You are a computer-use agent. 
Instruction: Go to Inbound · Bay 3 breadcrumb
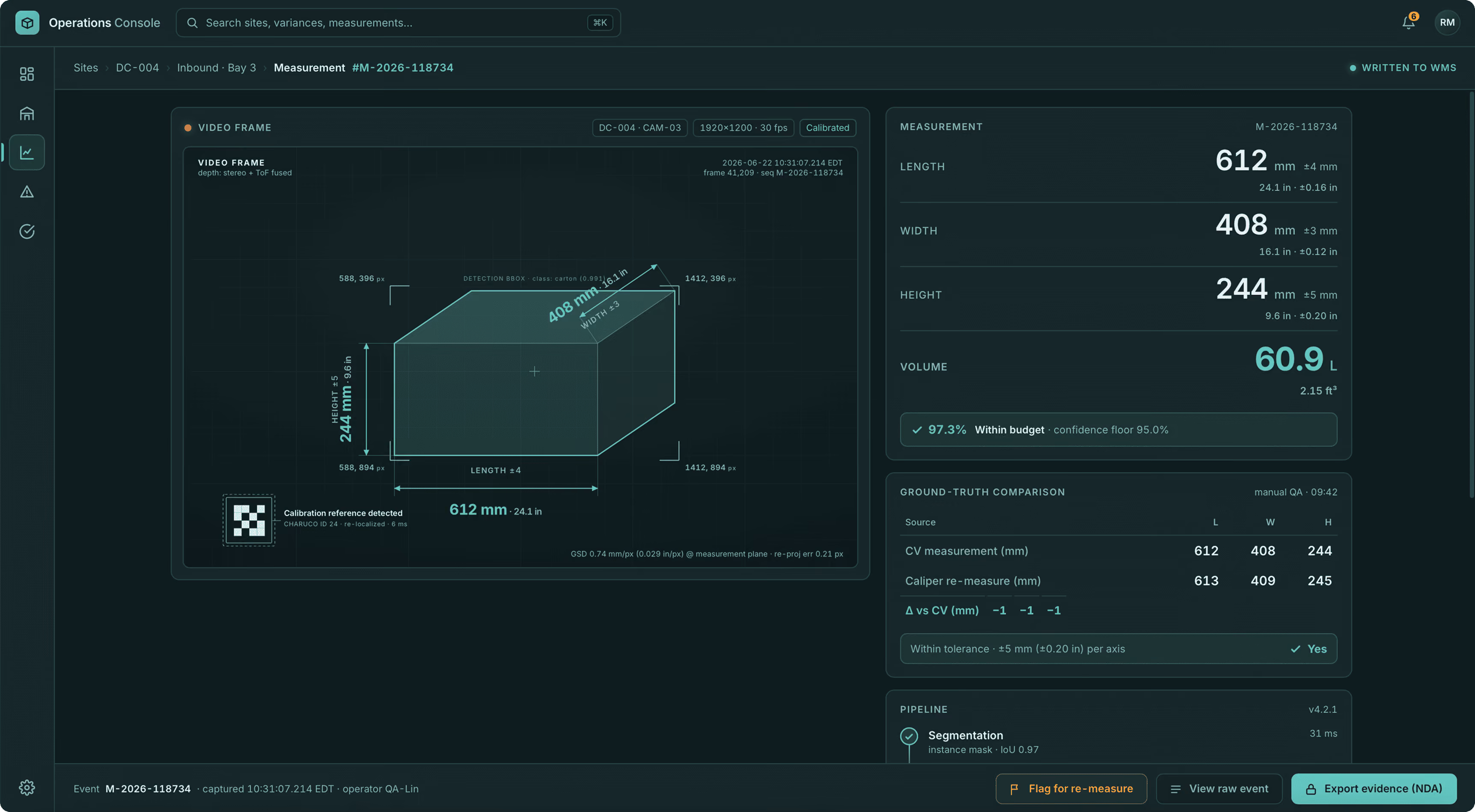click(217, 68)
